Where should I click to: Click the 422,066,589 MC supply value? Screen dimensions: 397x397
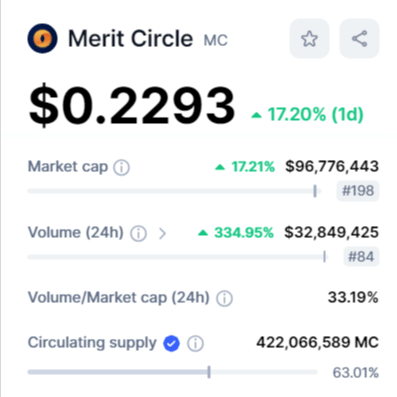(x=317, y=342)
